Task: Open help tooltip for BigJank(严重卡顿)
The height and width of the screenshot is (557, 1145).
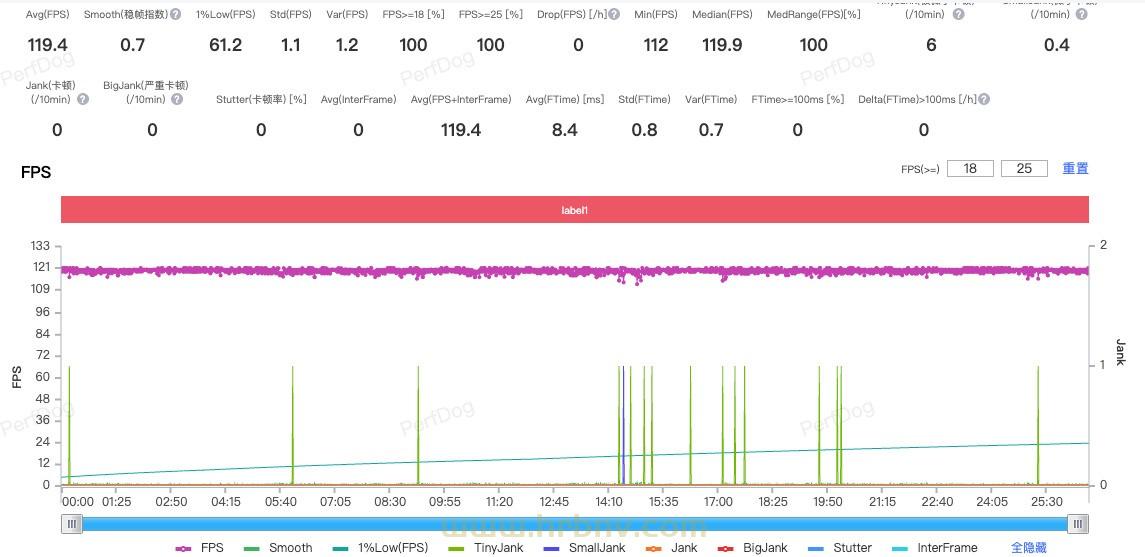Action: 177,99
